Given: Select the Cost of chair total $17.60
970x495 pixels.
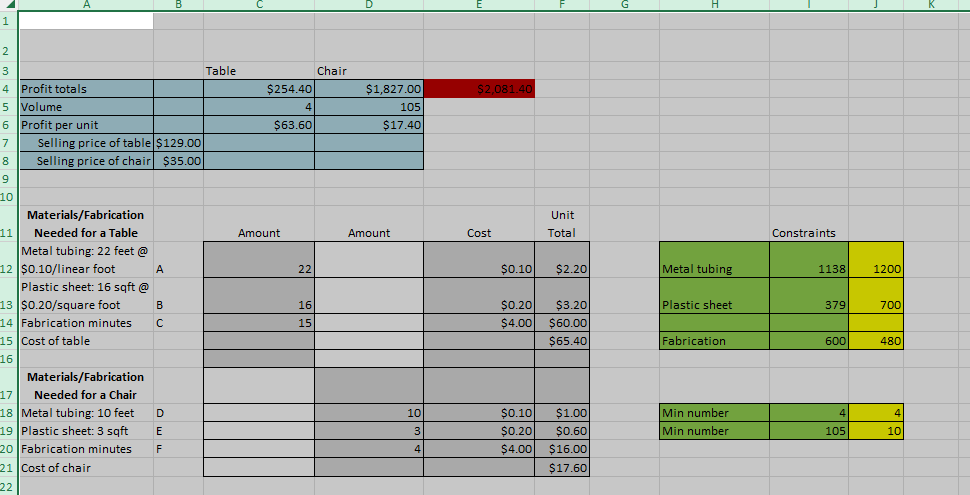Looking at the screenshot, I should pos(562,468).
